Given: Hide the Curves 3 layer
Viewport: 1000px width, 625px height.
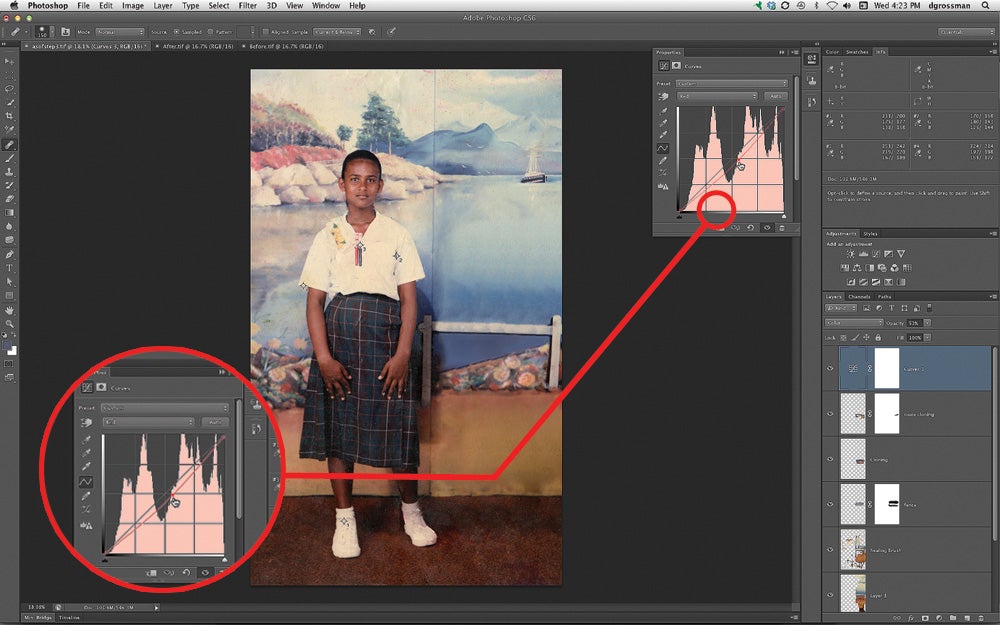Looking at the screenshot, I should tap(830, 369).
